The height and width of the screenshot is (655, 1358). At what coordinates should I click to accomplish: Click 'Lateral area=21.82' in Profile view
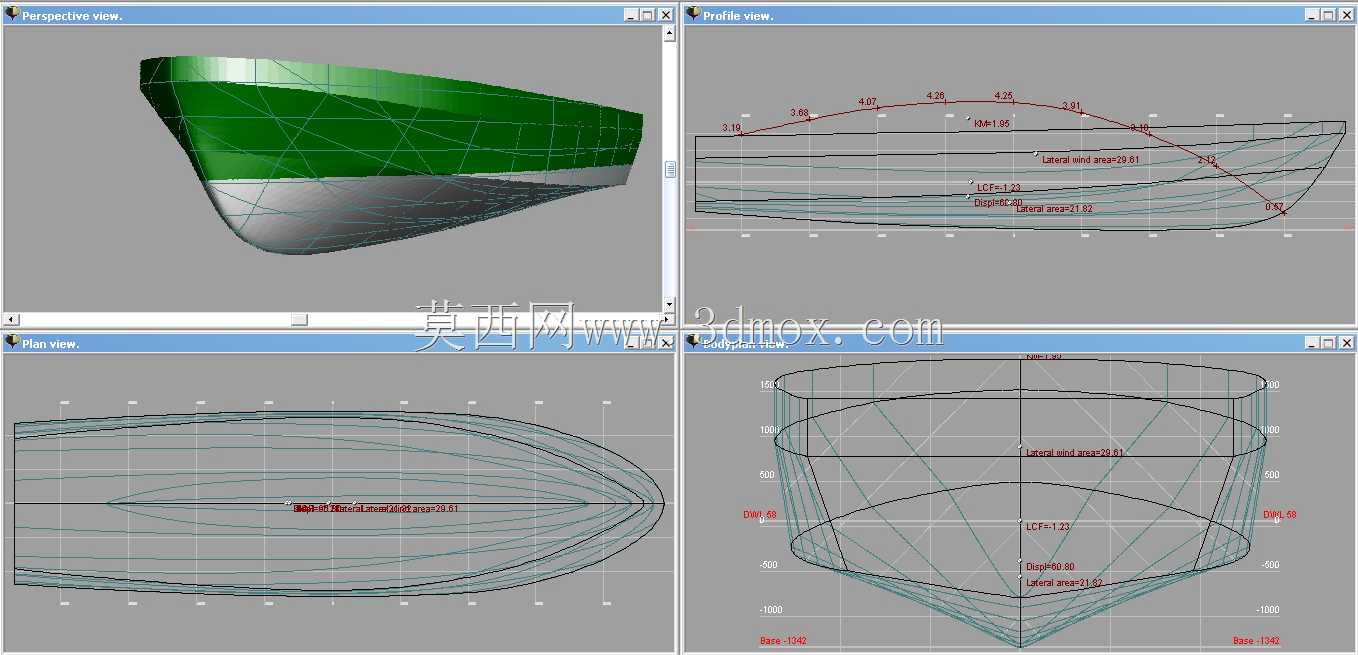[1054, 209]
